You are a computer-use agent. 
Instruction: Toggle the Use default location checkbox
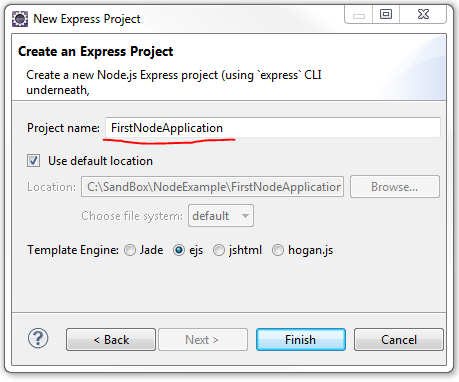coord(33,161)
